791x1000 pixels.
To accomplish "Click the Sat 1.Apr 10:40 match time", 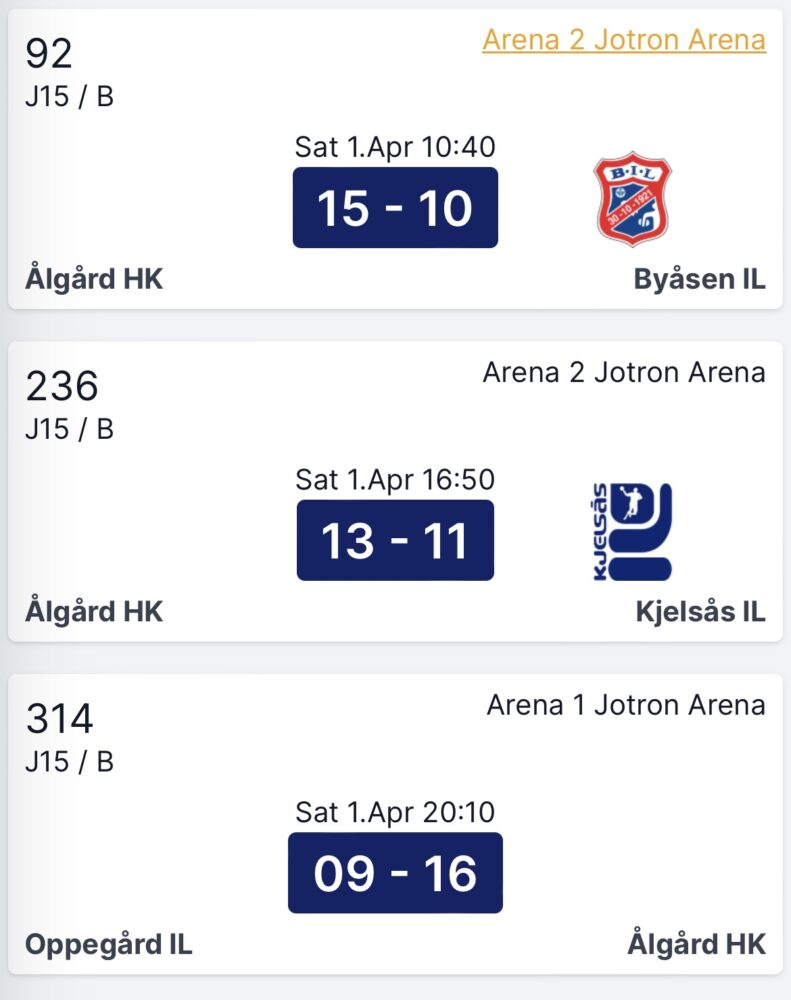I will 395,147.
